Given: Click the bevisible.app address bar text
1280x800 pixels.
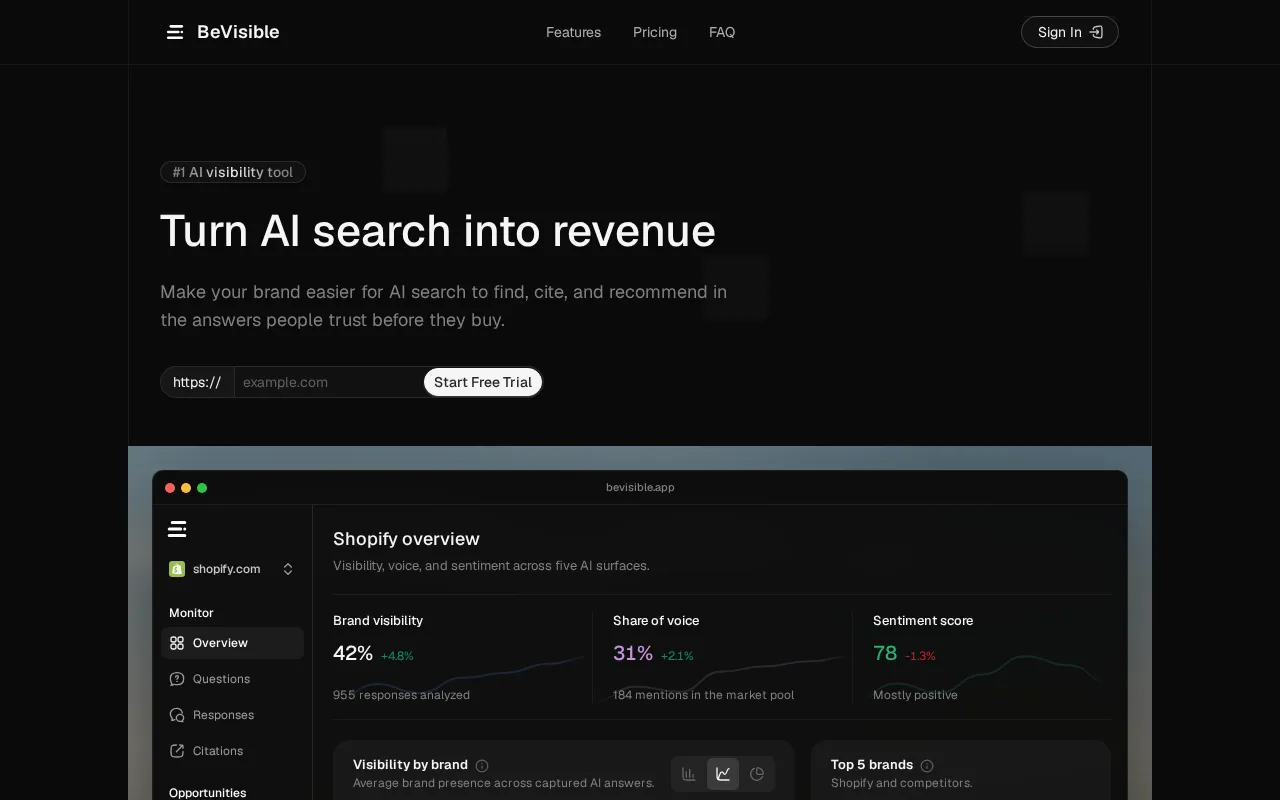Looking at the screenshot, I should point(640,487).
